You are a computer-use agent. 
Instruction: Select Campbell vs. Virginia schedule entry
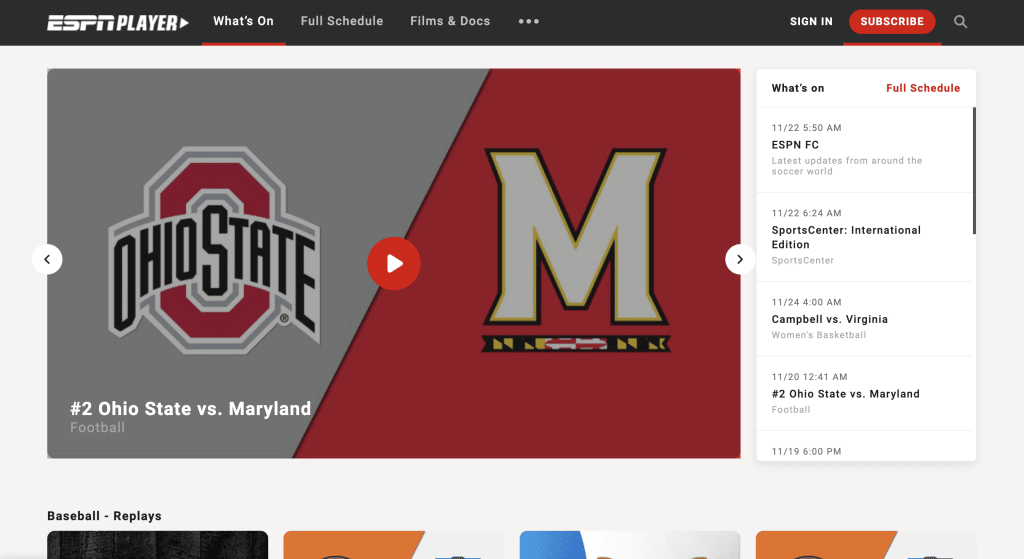point(865,319)
